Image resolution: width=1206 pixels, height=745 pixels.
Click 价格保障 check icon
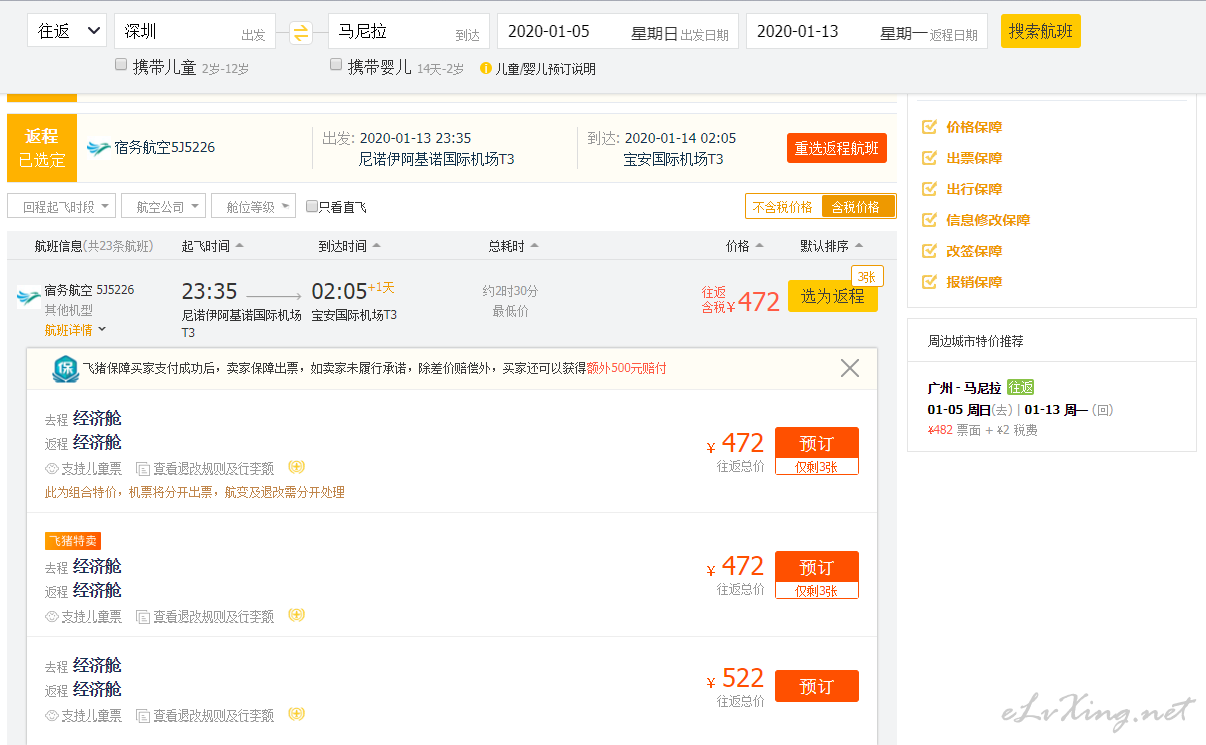(929, 127)
